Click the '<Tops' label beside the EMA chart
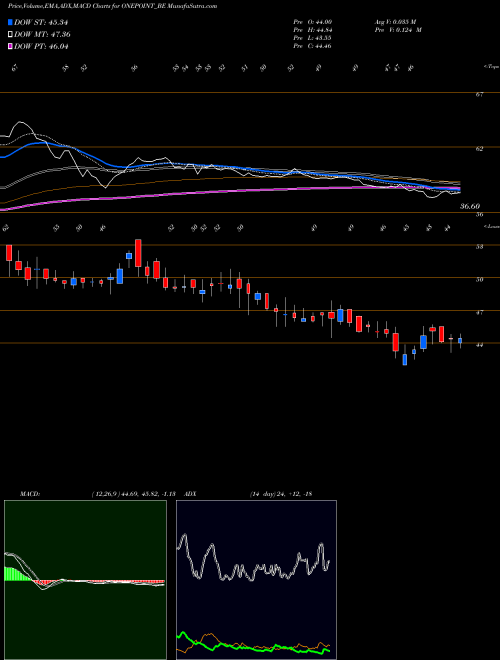Image resolution: width=500 pixels, height=660 pixels. click(x=491, y=67)
